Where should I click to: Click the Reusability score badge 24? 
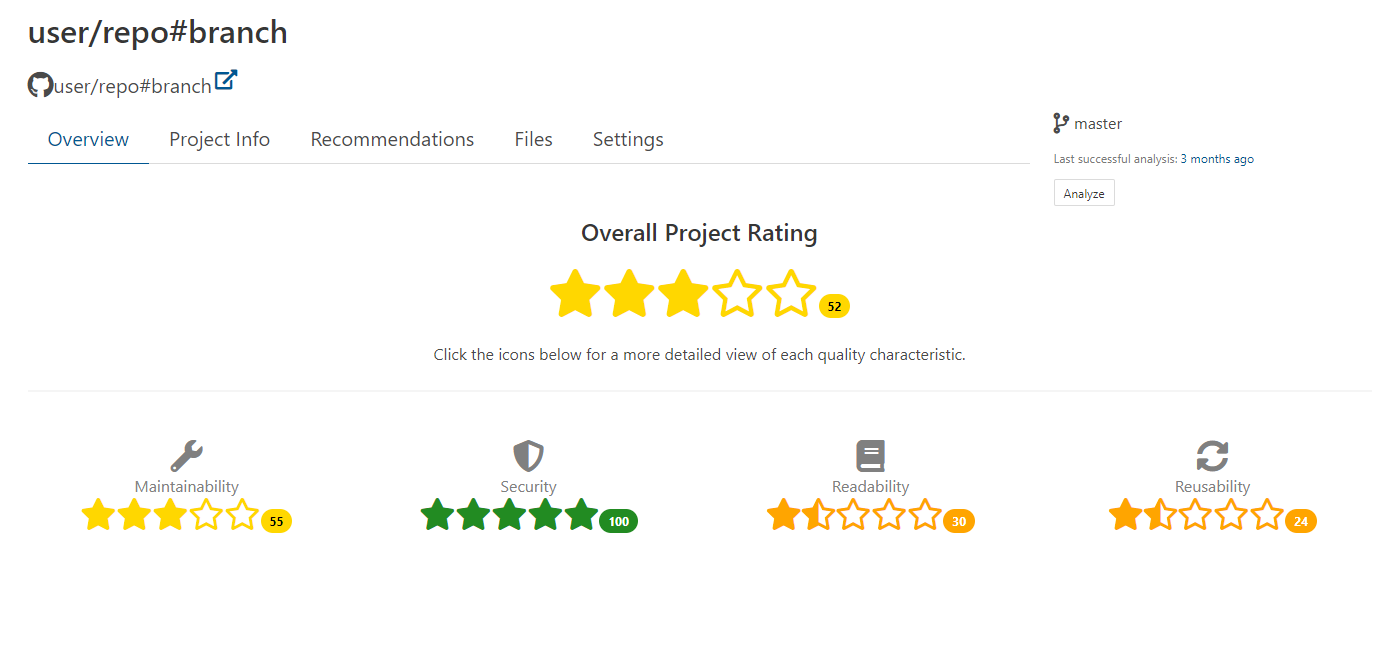1301,521
